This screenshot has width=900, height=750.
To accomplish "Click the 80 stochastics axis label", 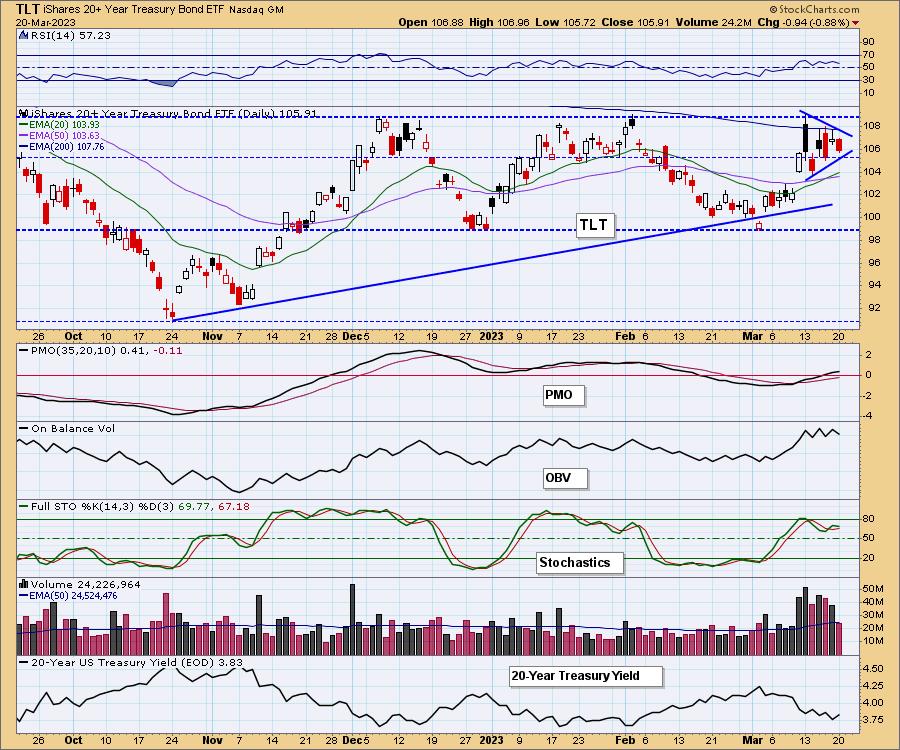I will pos(868,519).
